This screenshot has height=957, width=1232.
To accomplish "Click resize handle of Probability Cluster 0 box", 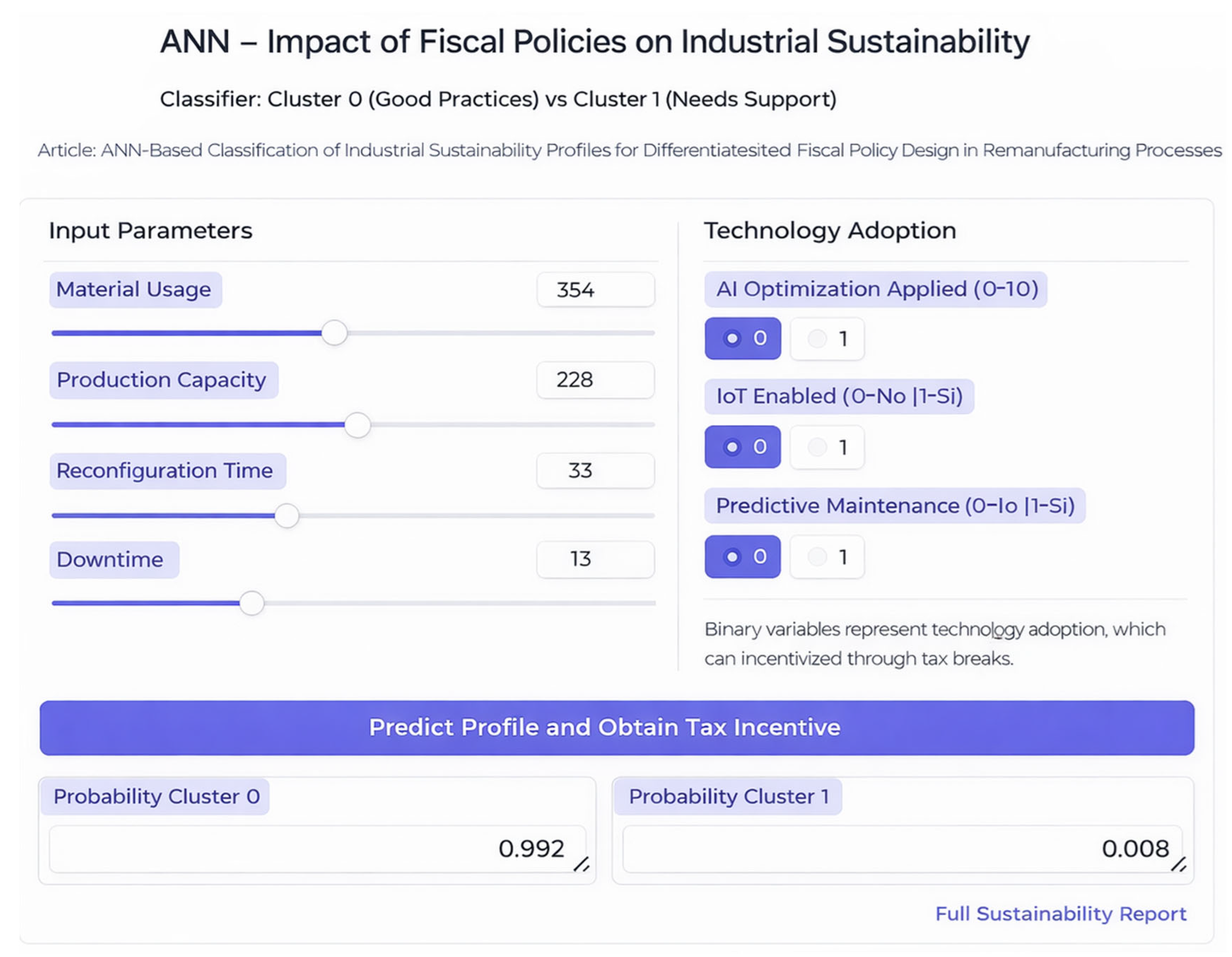I will (581, 864).
